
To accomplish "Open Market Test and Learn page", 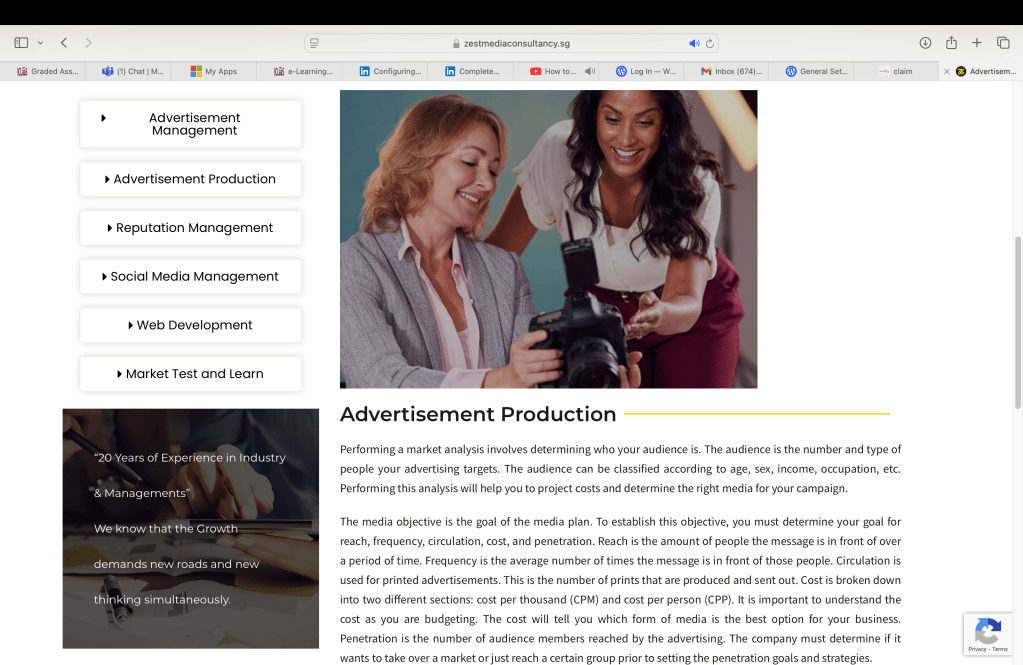I will click(190, 374).
